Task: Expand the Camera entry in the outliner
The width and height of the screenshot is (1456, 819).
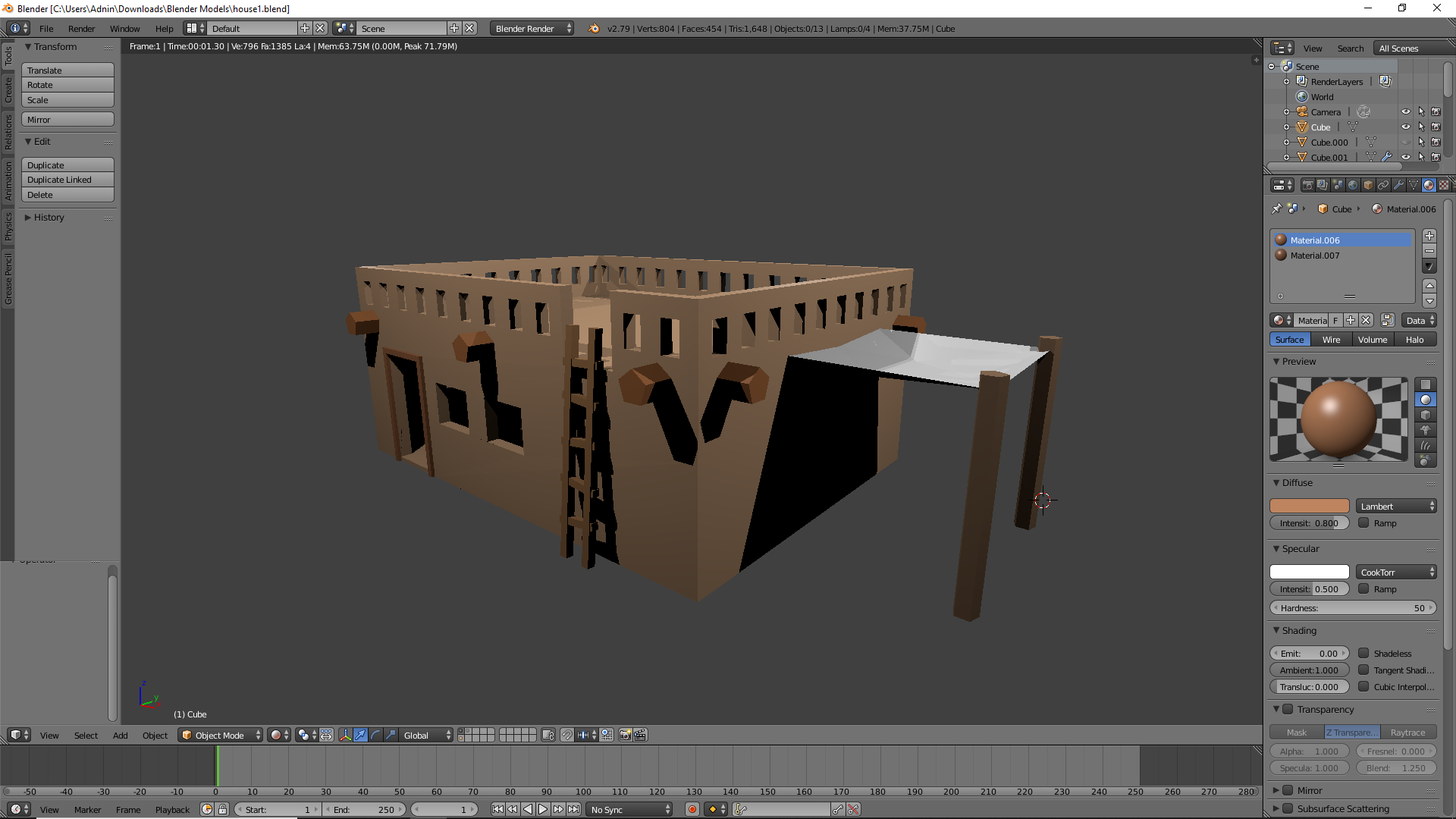Action: 1287,111
